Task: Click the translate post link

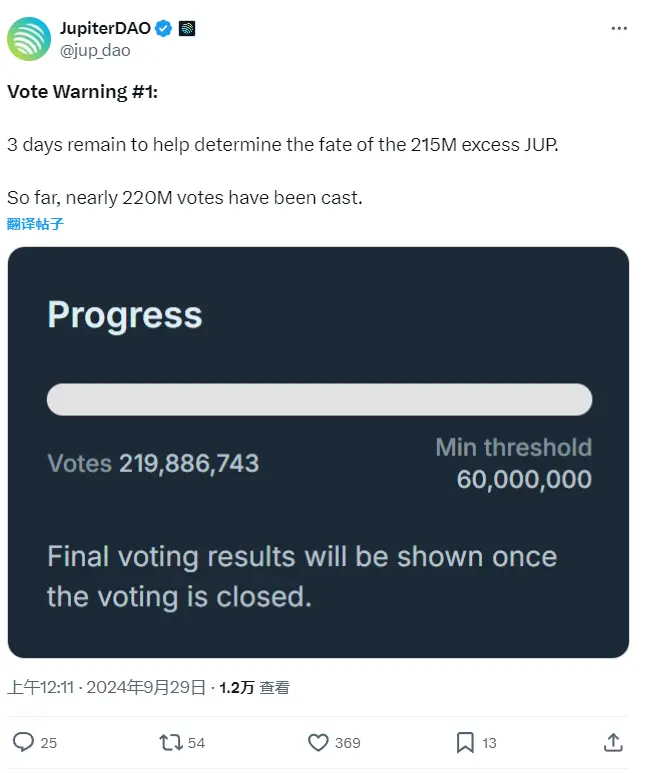Action: pyautogui.click(x=36, y=224)
